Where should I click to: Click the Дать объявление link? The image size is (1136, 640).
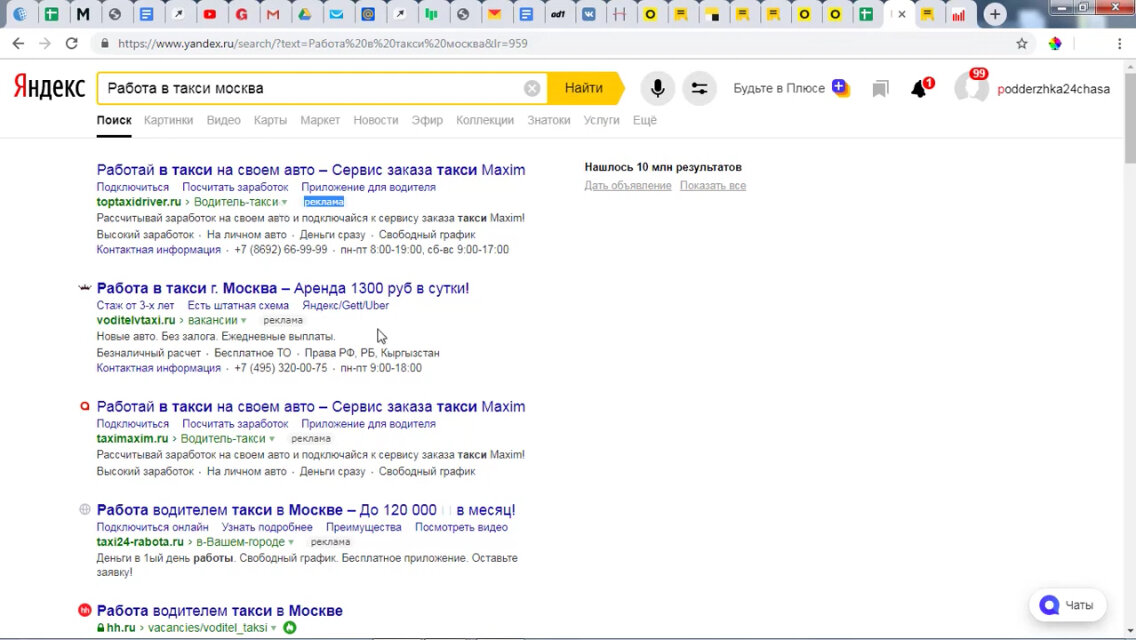click(628, 186)
